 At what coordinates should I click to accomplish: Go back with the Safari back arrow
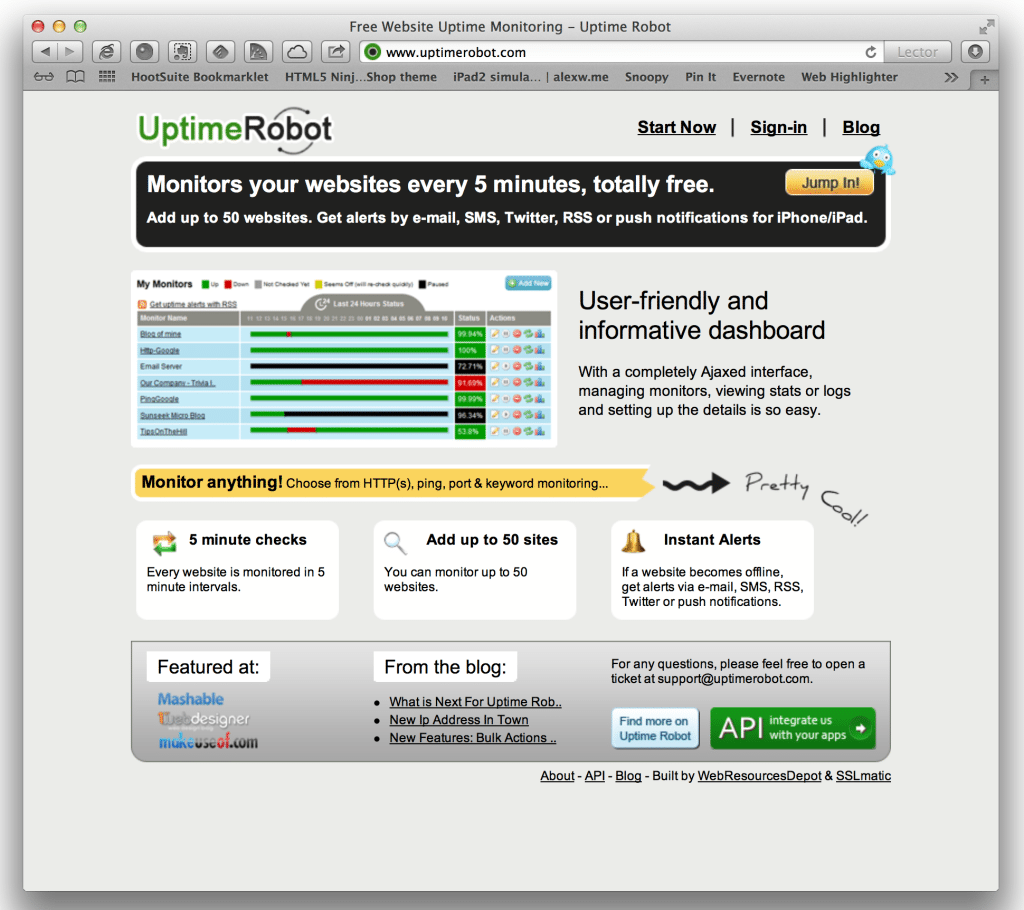pyautogui.click(x=44, y=52)
